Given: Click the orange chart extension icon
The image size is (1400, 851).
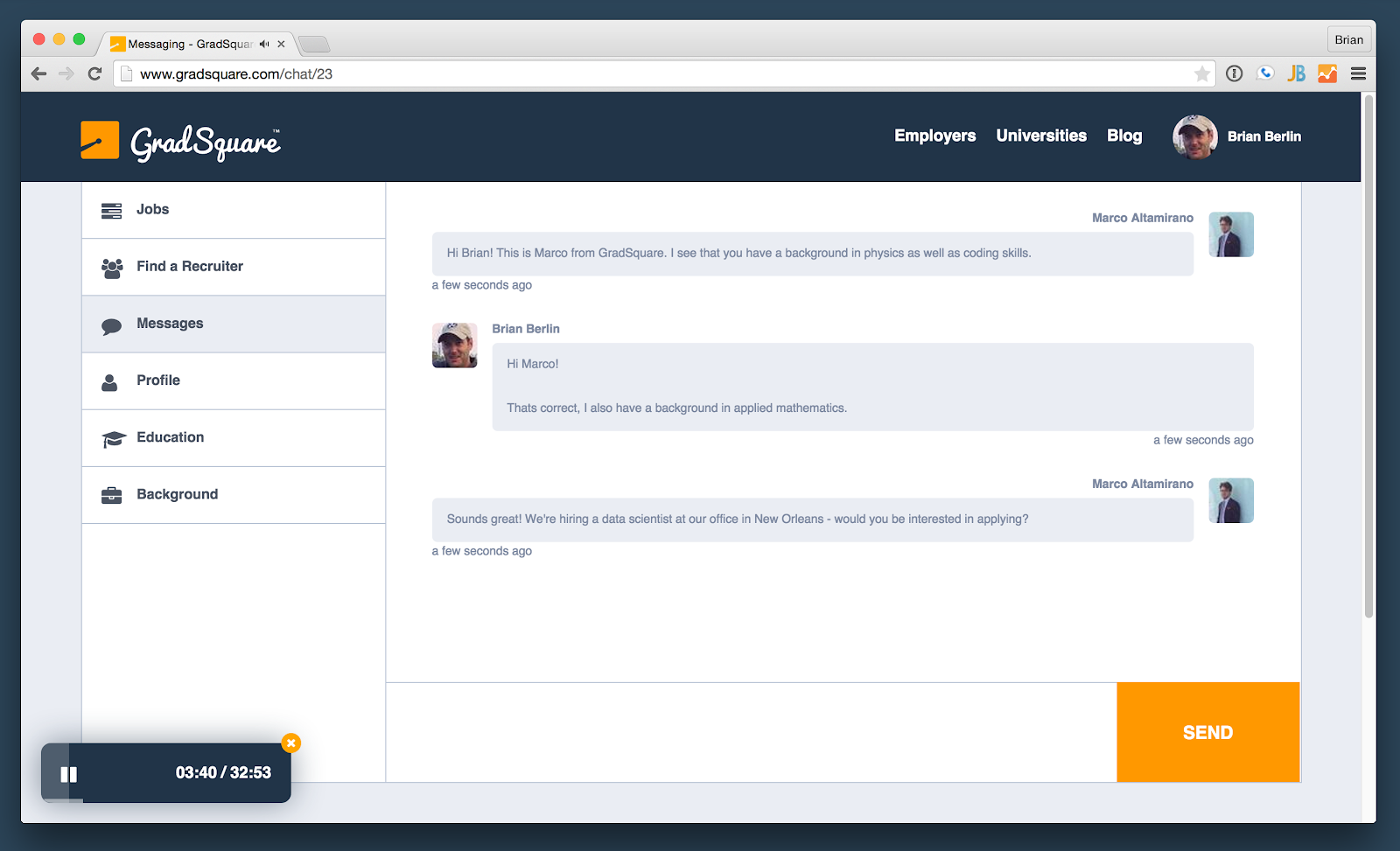Looking at the screenshot, I should tap(1327, 74).
